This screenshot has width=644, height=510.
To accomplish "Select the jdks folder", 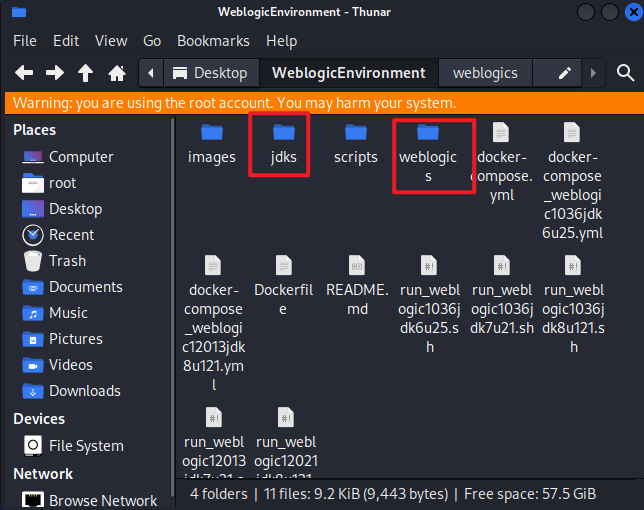I will pyautogui.click(x=283, y=144).
